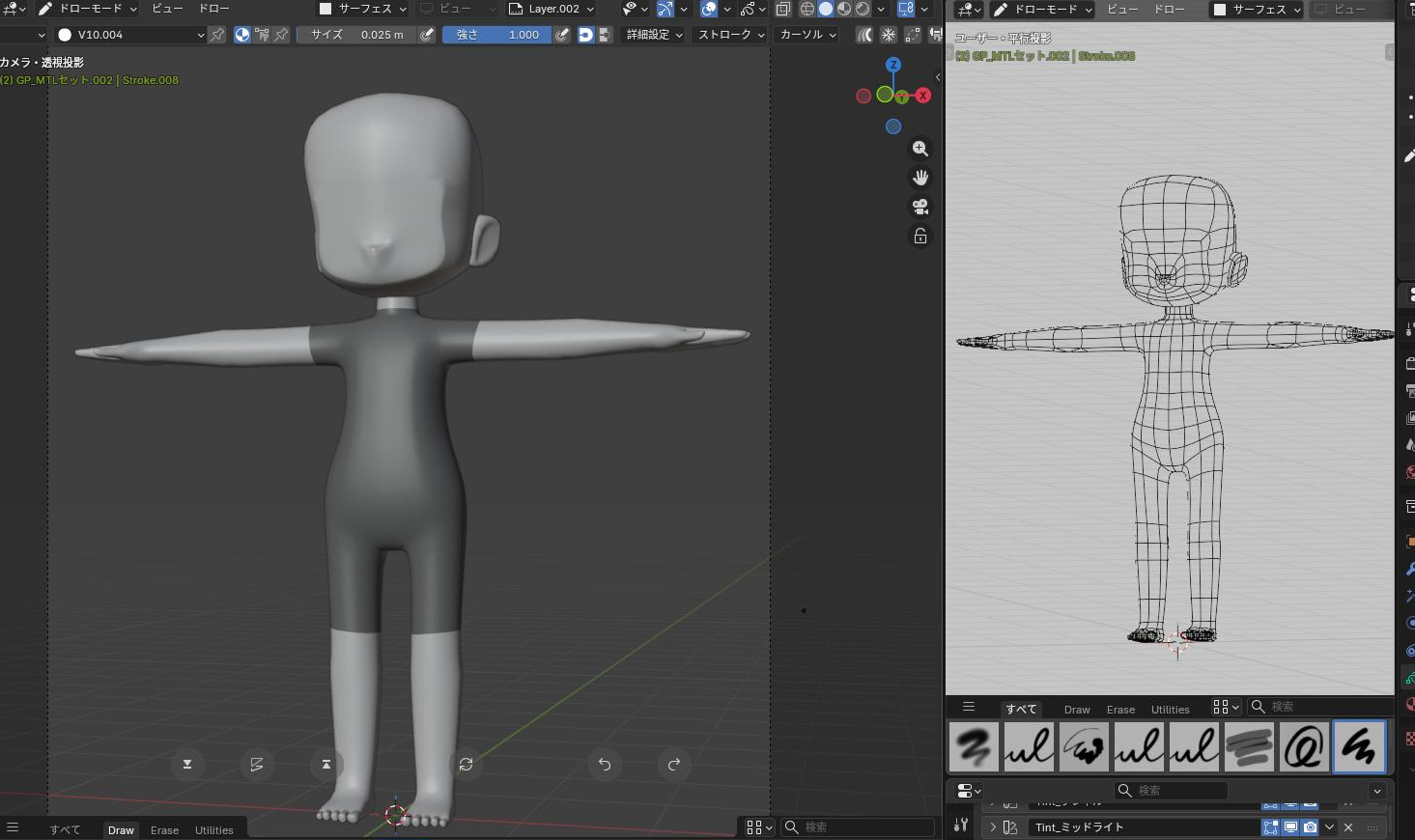Open the ストローク dropdown menu
Image resolution: width=1415 pixels, height=840 pixels.
click(731, 35)
